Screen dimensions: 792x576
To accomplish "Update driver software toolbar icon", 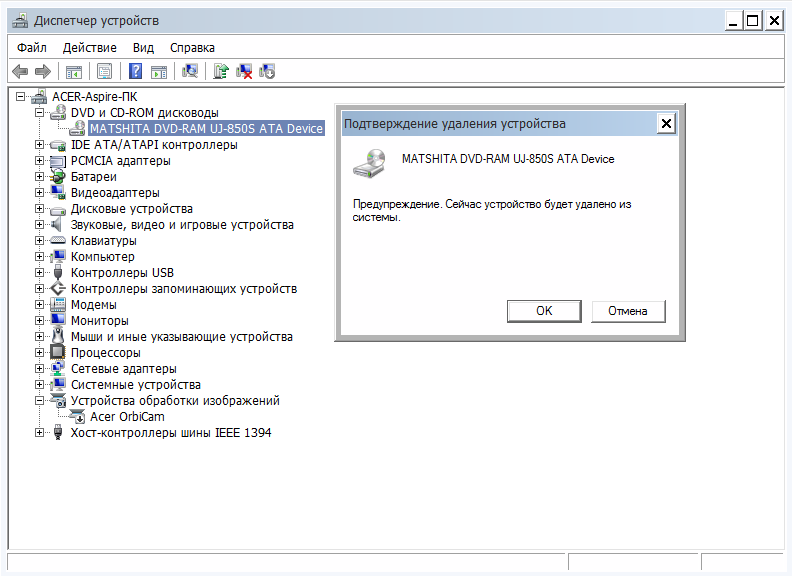I will pos(221,71).
